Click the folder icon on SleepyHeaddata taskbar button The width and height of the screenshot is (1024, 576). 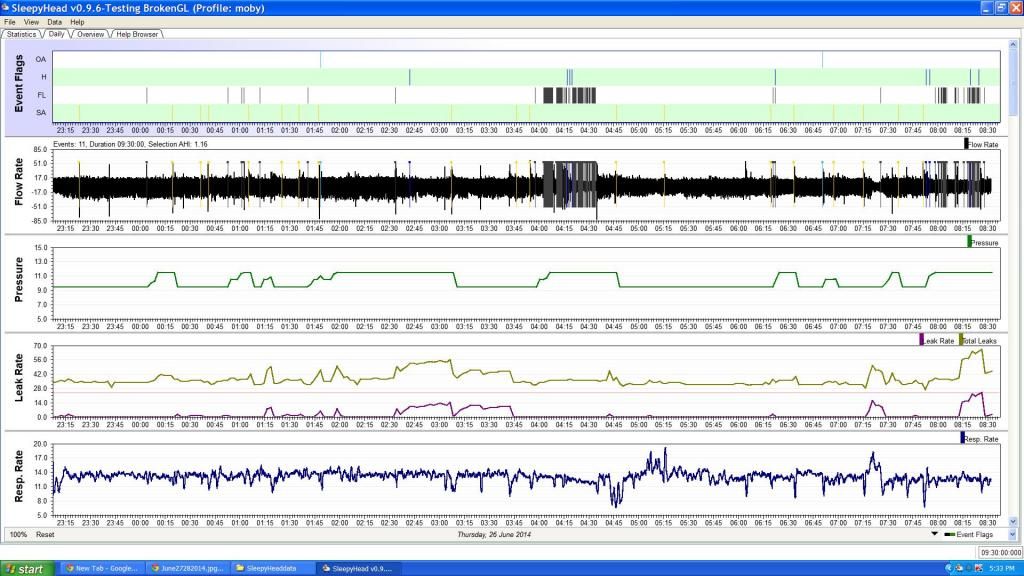click(x=240, y=568)
